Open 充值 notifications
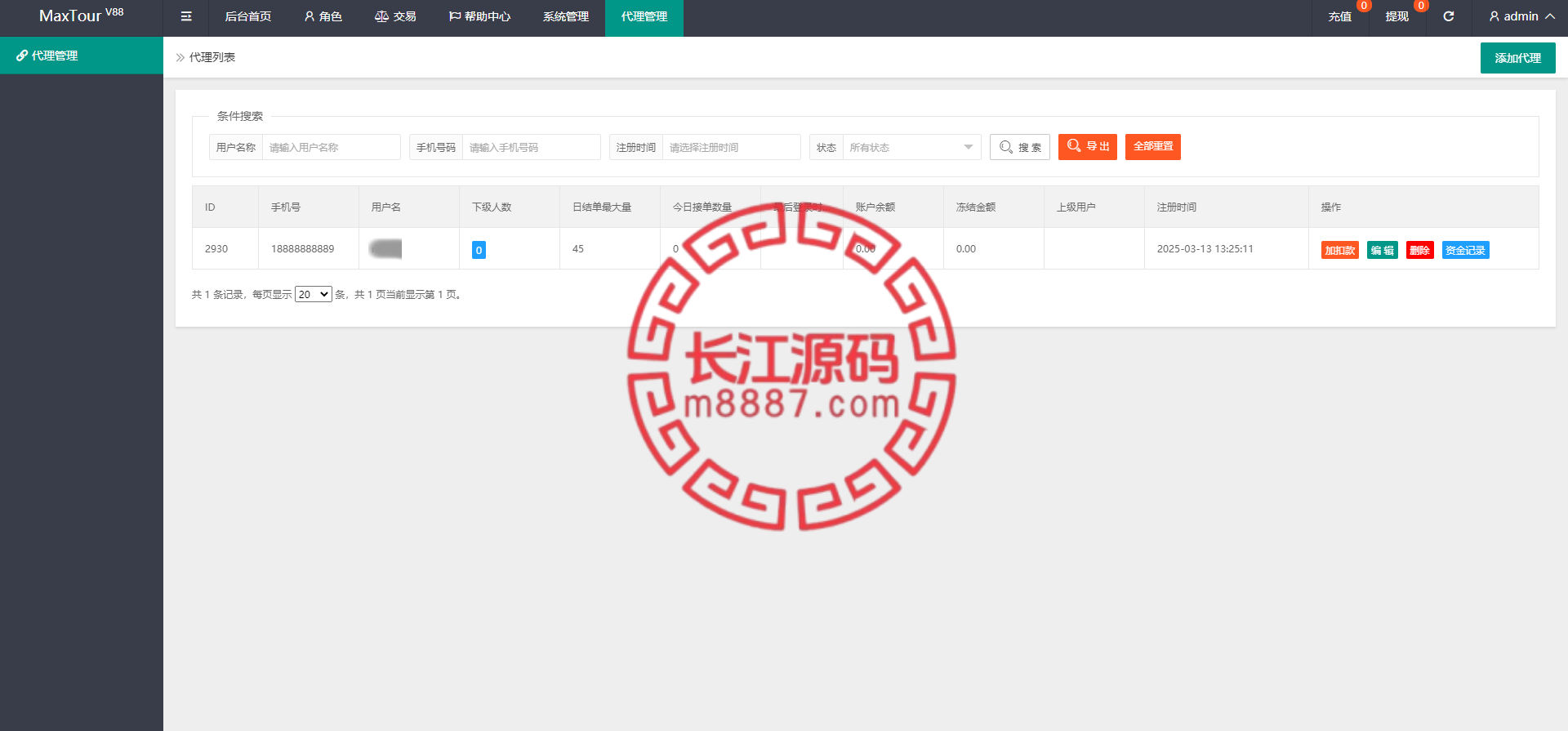The height and width of the screenshot is (731, 1568). [x=1340, y=16]
